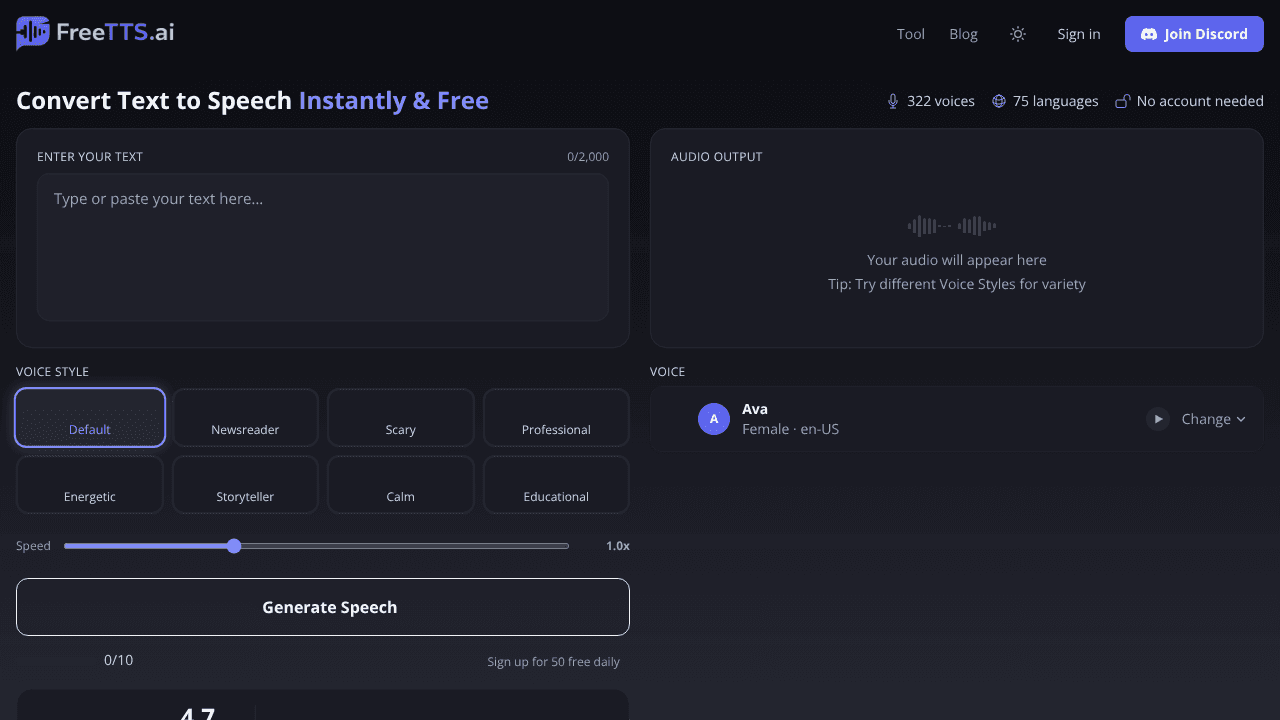Screen dimensions: 1280x720
Task: Click the globe icon beside 75 languages
Action: [x=998, y=101]
